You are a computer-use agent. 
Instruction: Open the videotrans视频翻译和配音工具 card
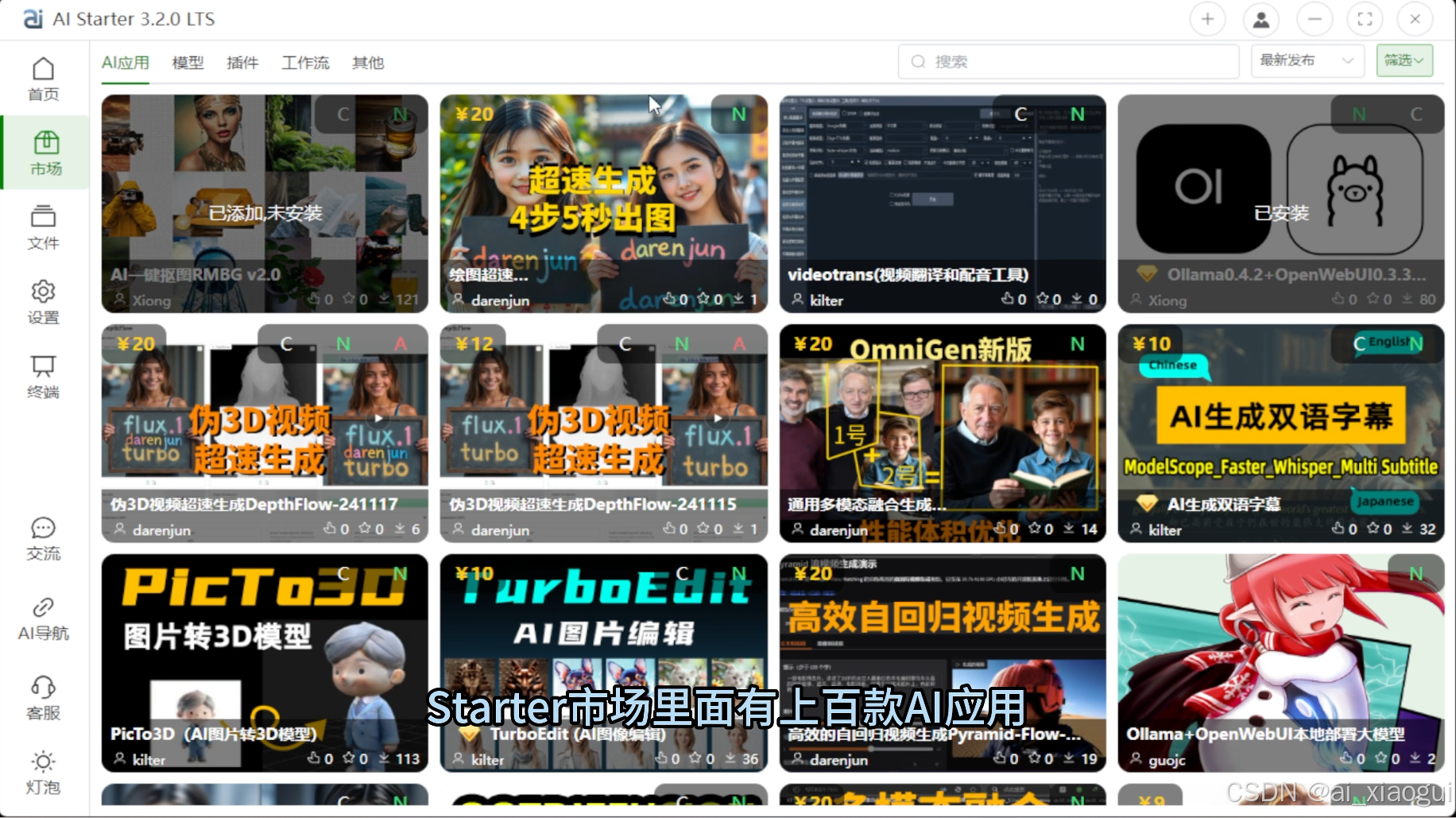click(x=943, y=204)
